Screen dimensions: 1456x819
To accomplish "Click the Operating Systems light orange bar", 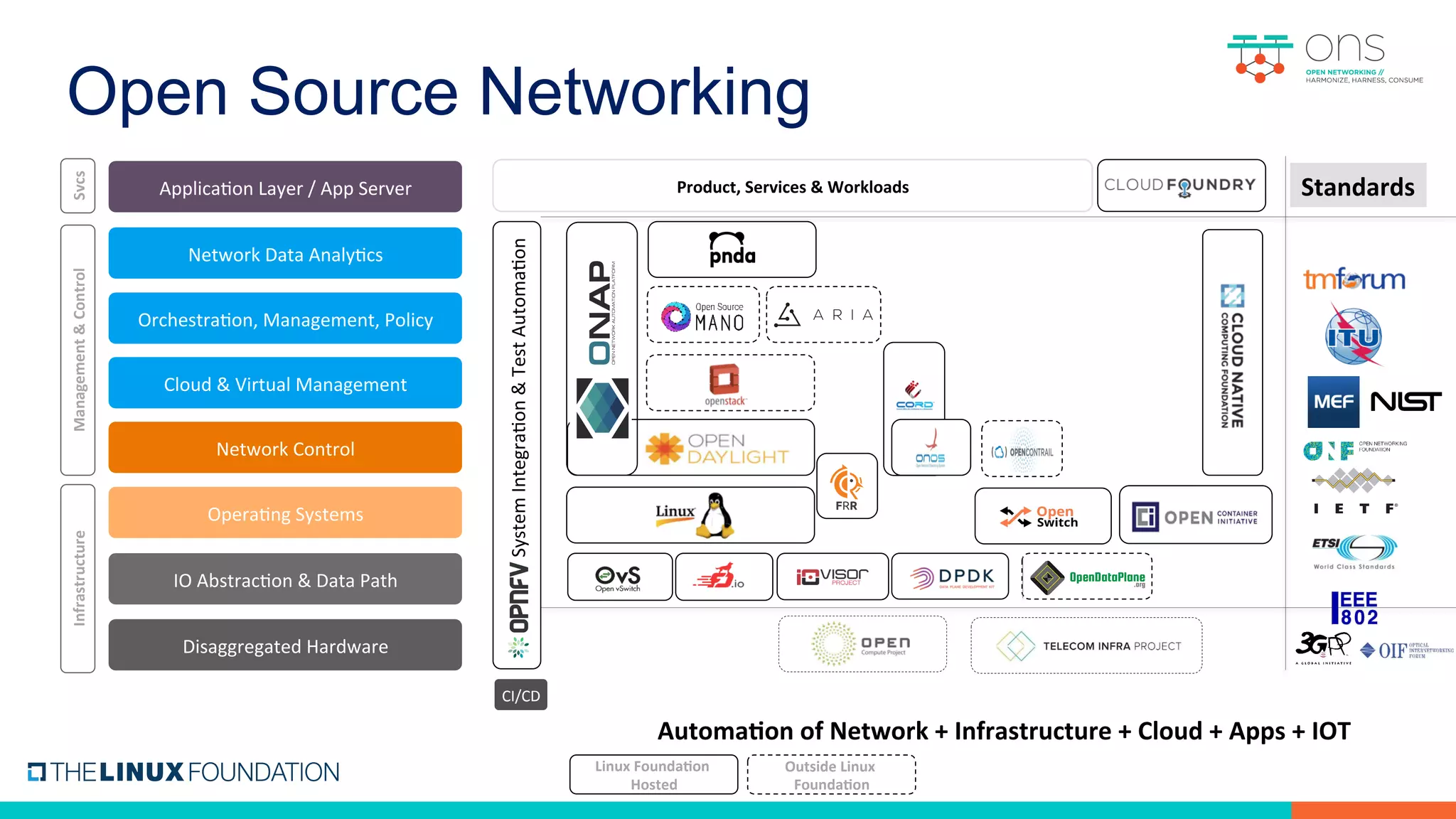I will (285, 513).
